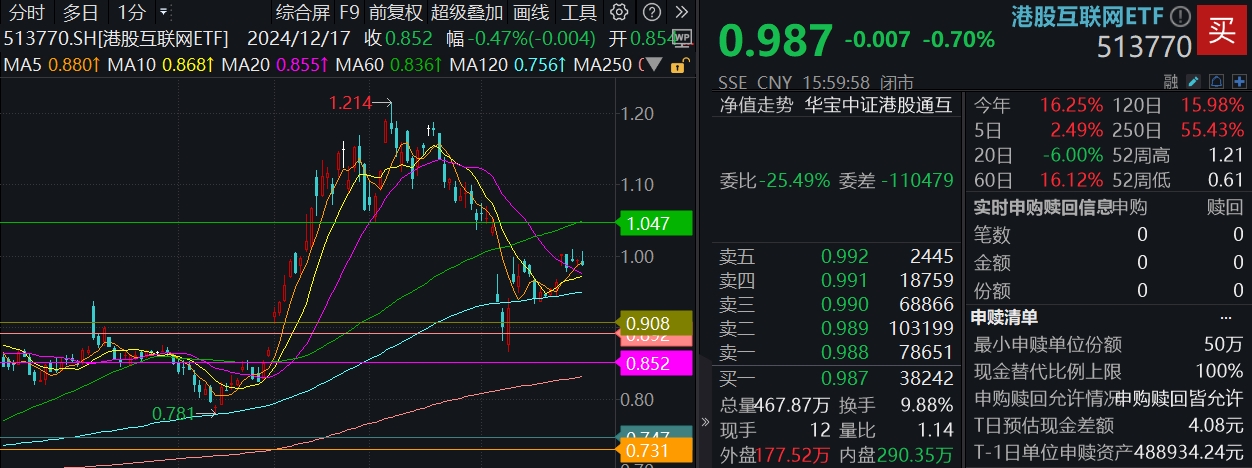Toggle the orange chart lock icon
Image resolution: width=1252 pixels, height=468 pixels.
point(678,65)
